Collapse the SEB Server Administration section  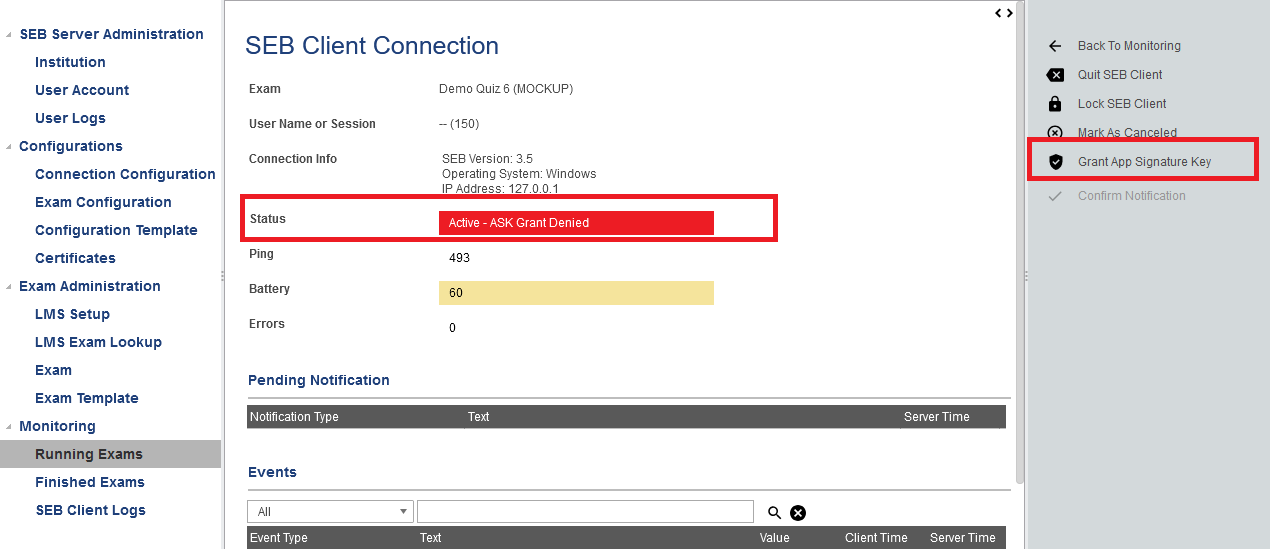[9, 35]
